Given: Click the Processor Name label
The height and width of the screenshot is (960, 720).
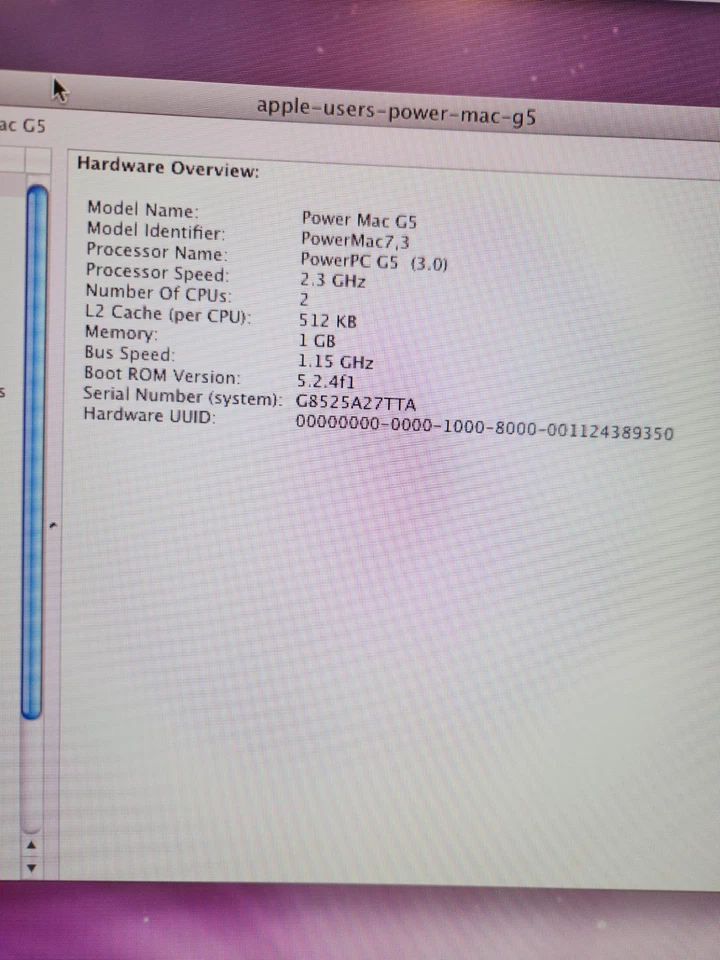Looking at the screenshot, I should (x=157, y=252).
